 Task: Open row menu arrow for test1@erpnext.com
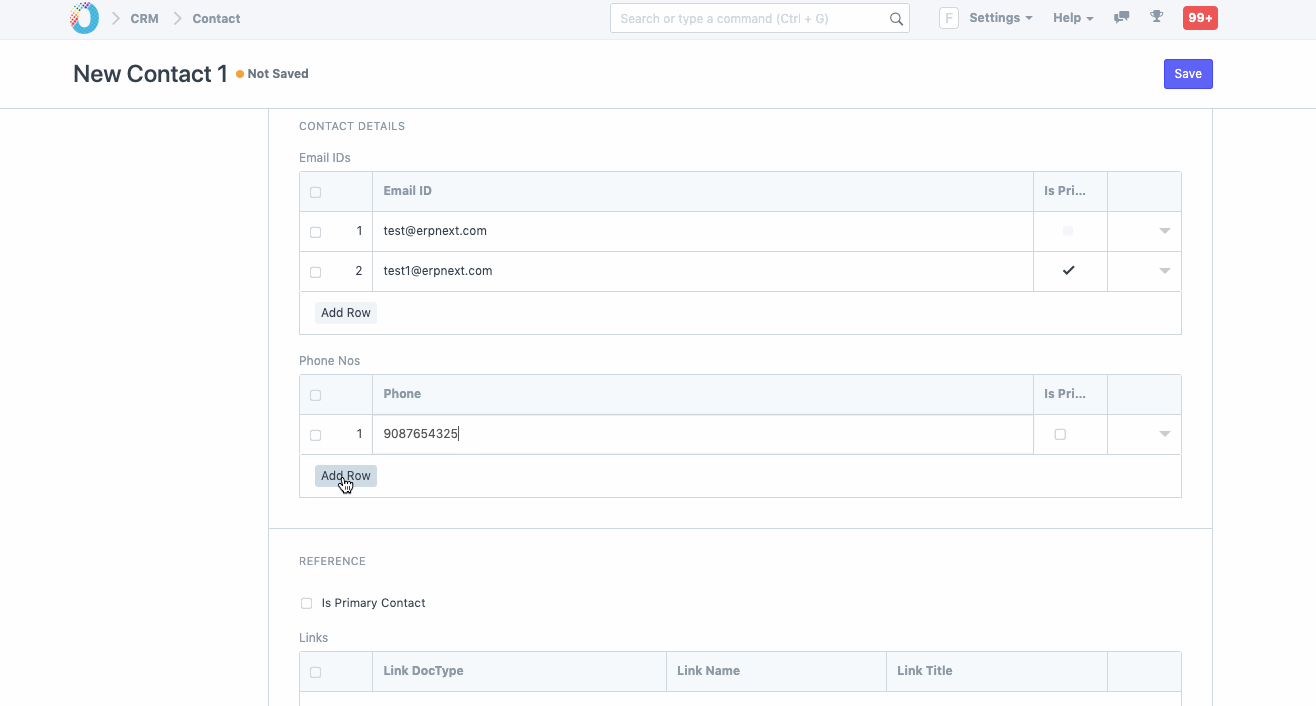click(x=1164, y=271)
